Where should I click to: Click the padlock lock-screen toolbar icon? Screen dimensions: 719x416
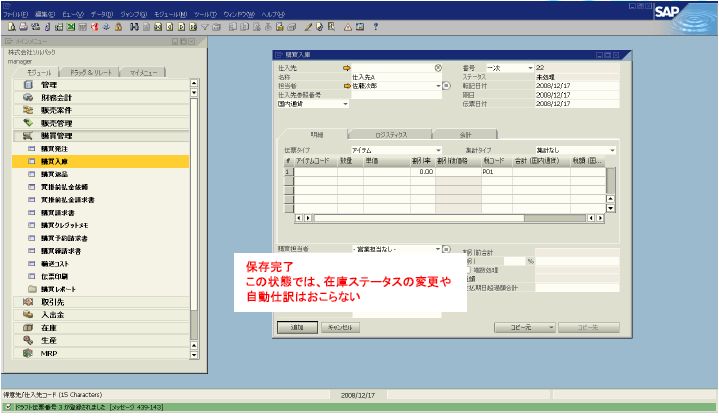(118, 27)
